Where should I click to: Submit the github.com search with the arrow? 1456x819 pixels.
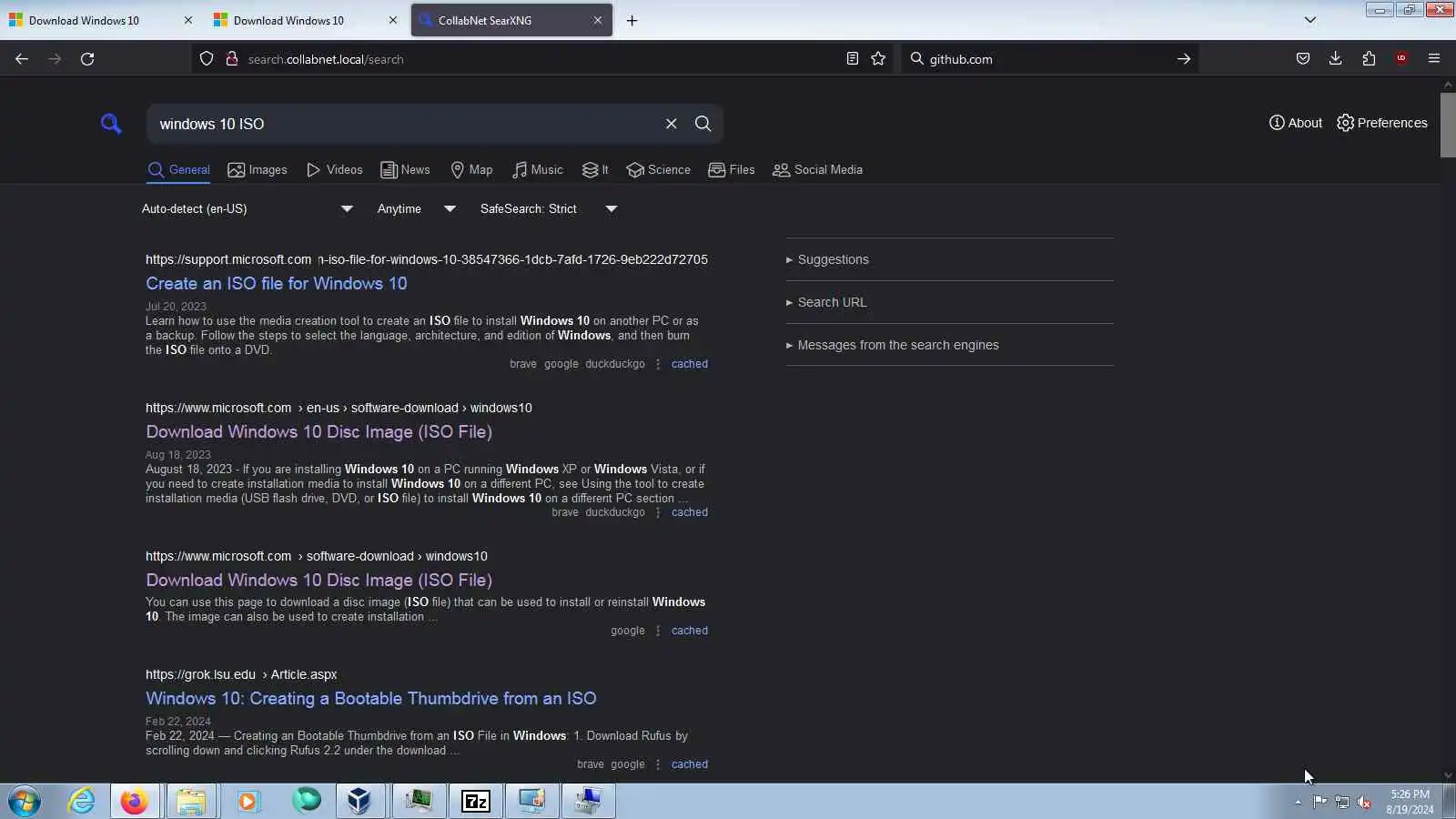coord(1184,59)
